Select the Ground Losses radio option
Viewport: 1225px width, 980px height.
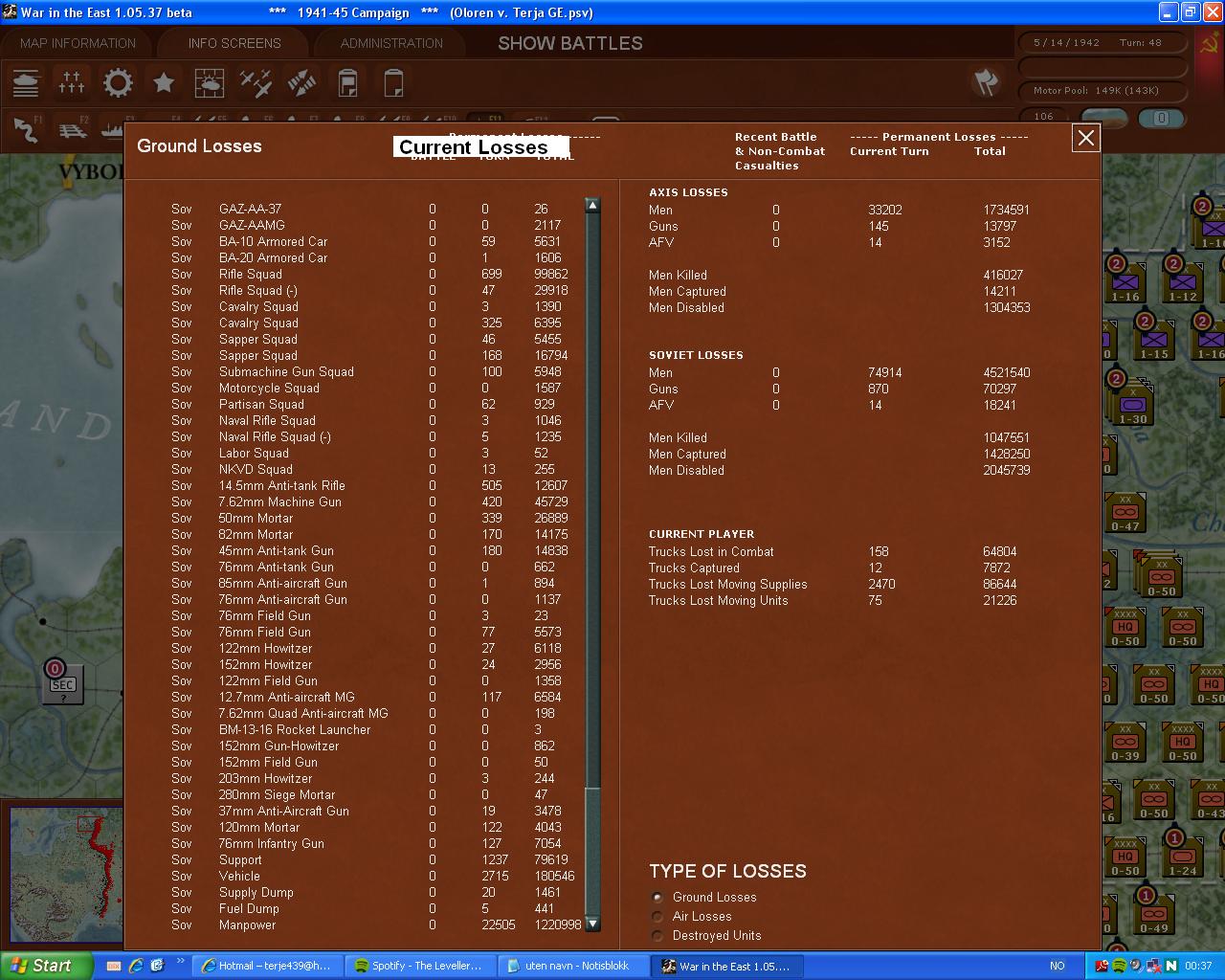click(657, 897)
